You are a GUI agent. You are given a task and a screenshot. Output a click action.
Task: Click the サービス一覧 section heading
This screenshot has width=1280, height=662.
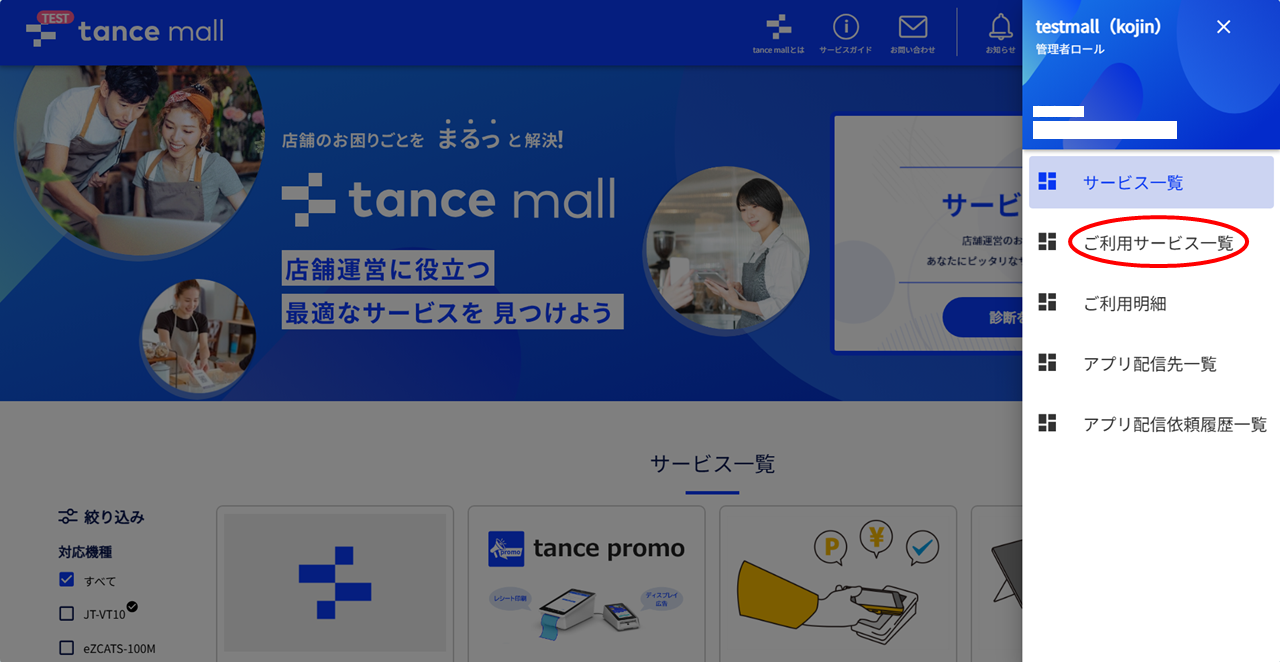712,464
